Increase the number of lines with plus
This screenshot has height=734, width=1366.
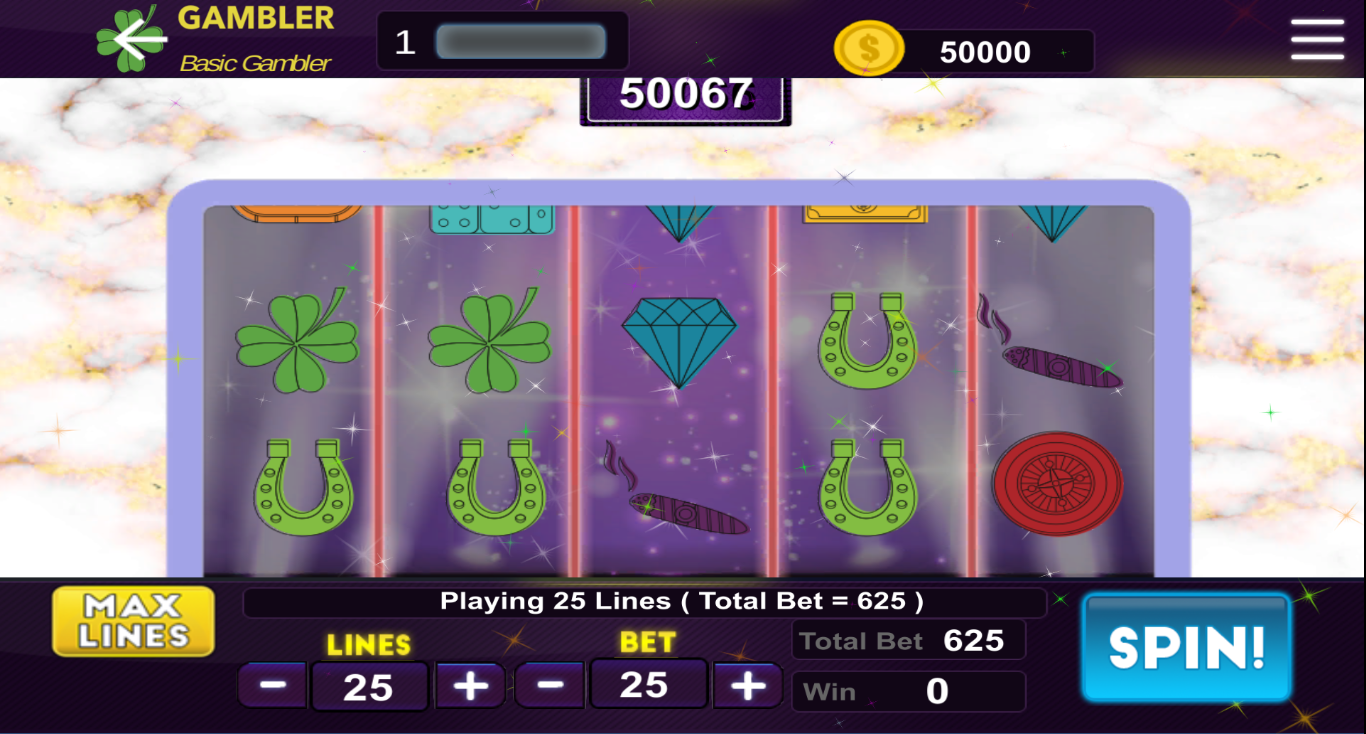[x=470, y=686]
